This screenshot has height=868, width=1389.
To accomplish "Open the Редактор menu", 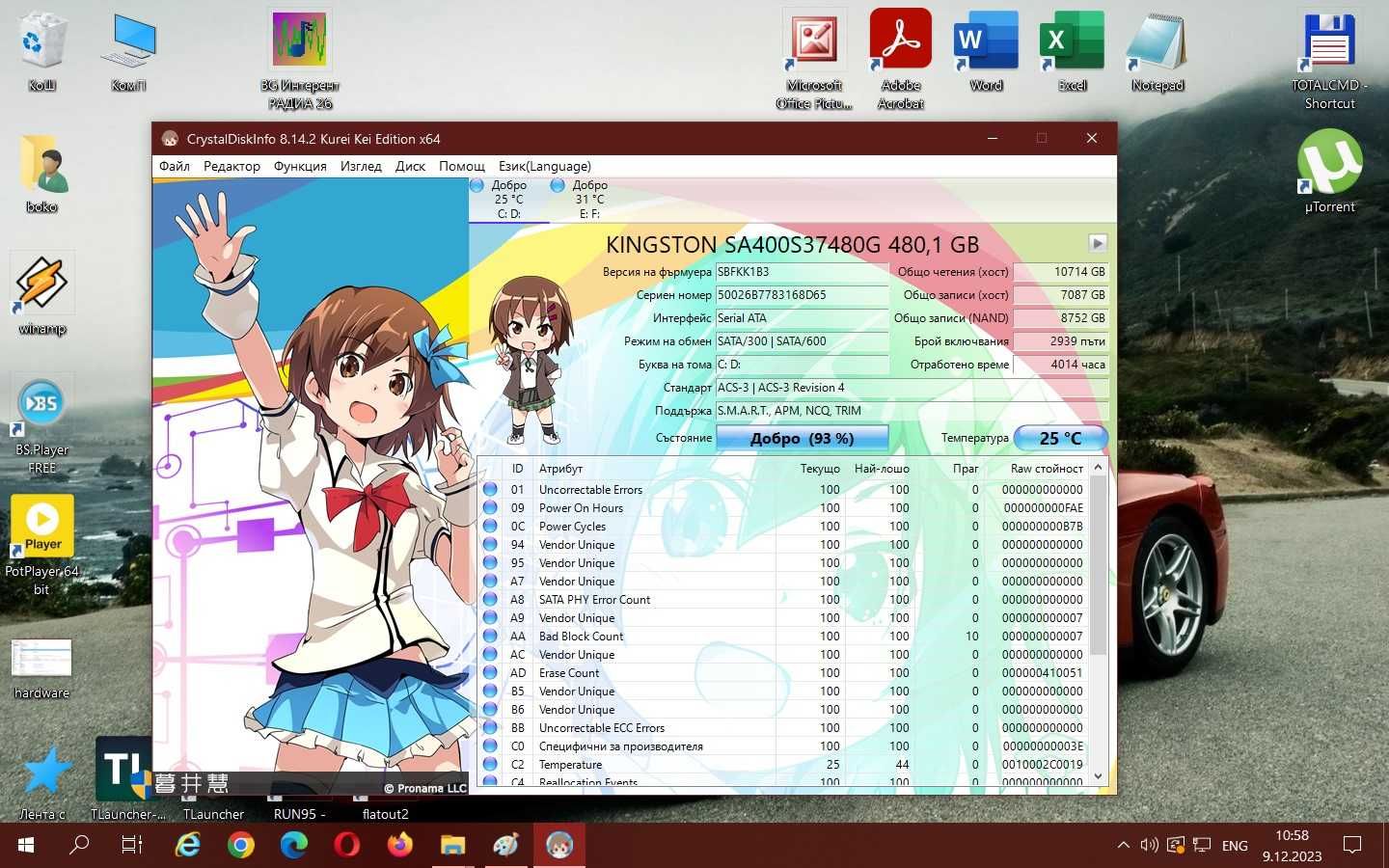I will 231,166.
